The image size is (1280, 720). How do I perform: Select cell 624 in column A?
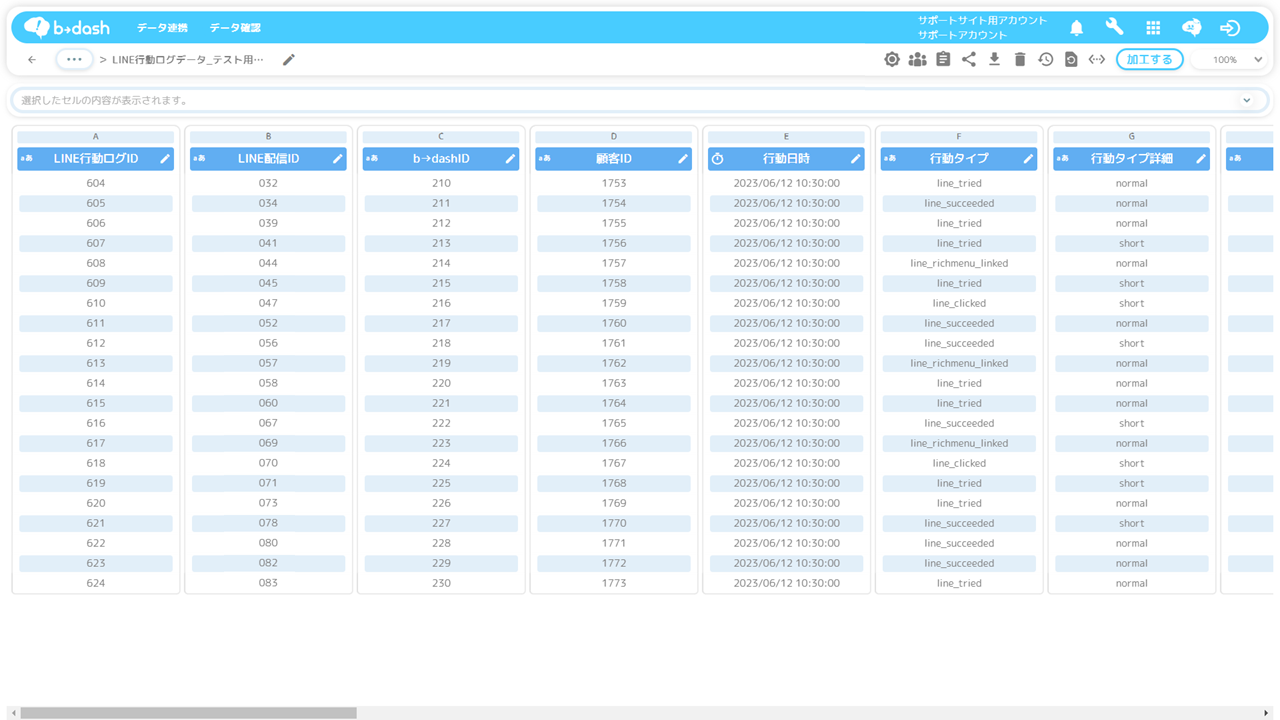tap(96, 583)
